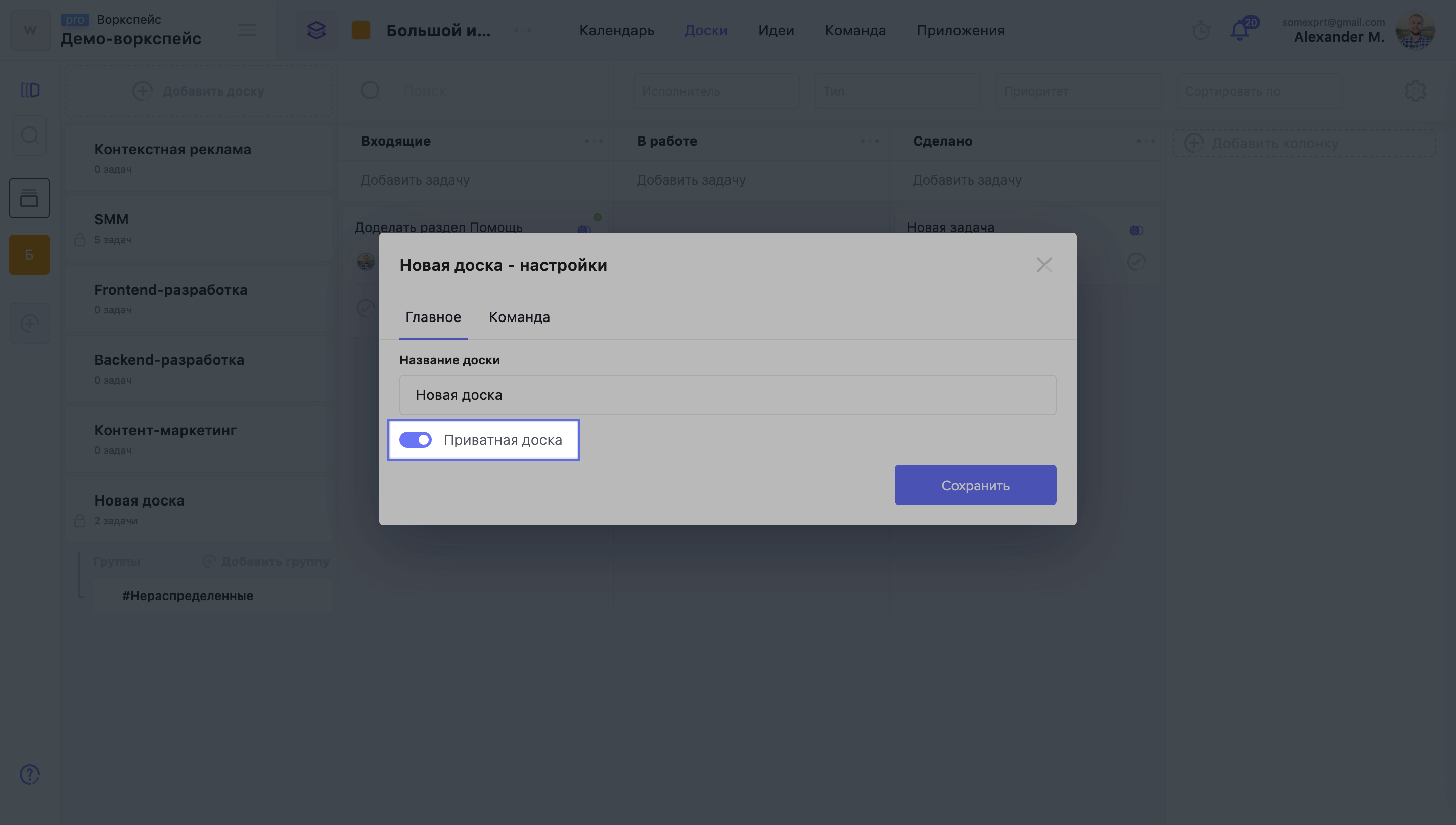Screen dimensions: 1456x825
Task: Click the lock icon on SMM board
Action: coord(80,240)
